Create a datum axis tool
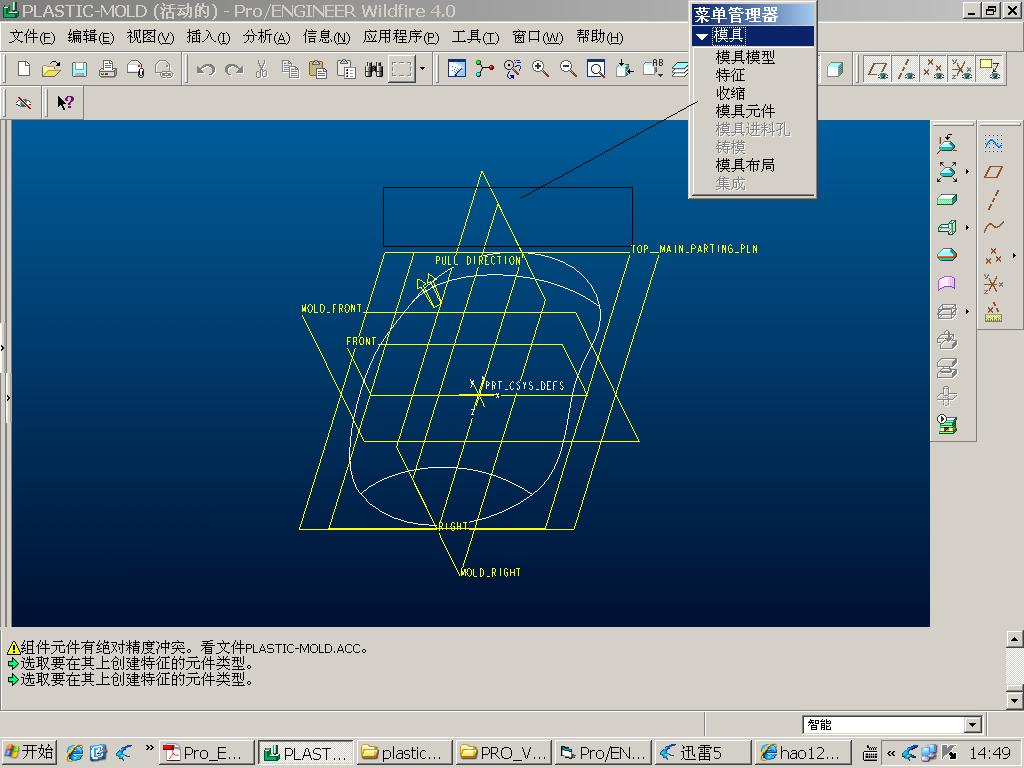 (x=993, y=200)
